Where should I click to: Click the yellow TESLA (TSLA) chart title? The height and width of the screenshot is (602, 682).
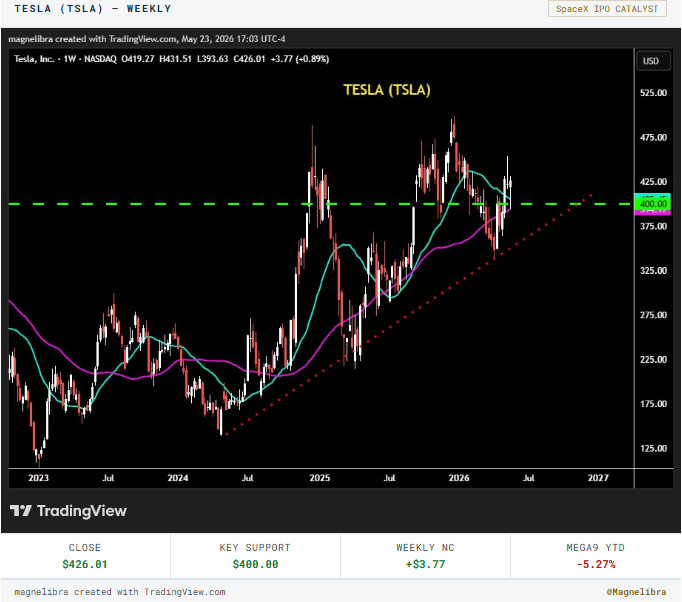point(387,90)
